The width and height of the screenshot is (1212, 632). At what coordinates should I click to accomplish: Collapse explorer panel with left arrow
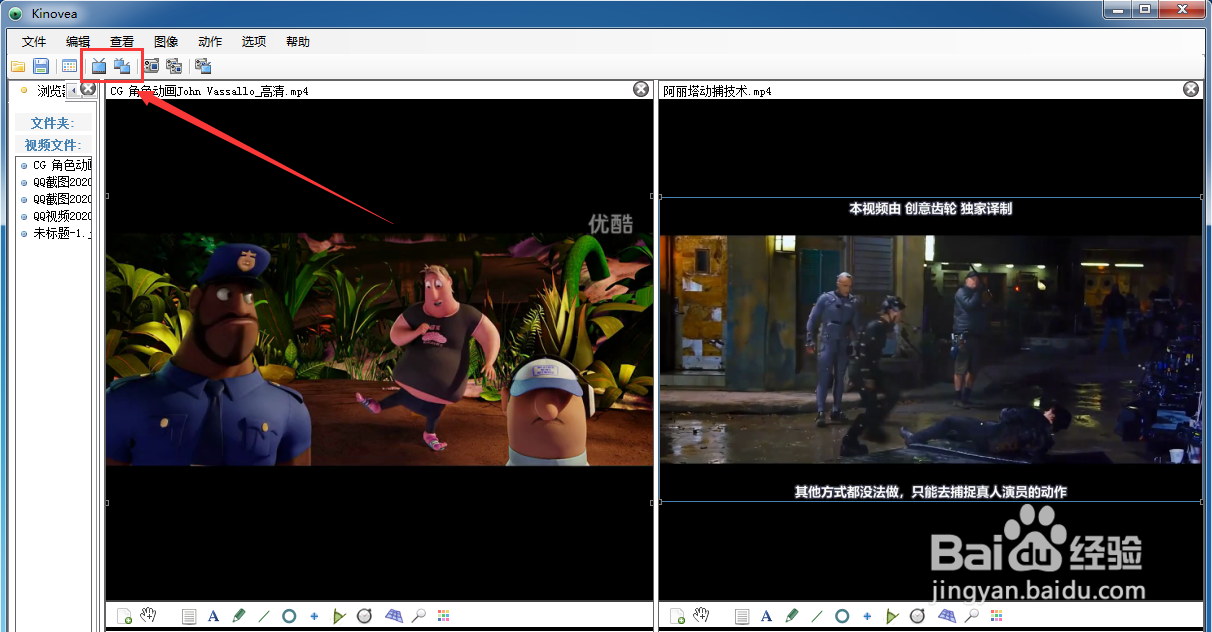[72, 90]
